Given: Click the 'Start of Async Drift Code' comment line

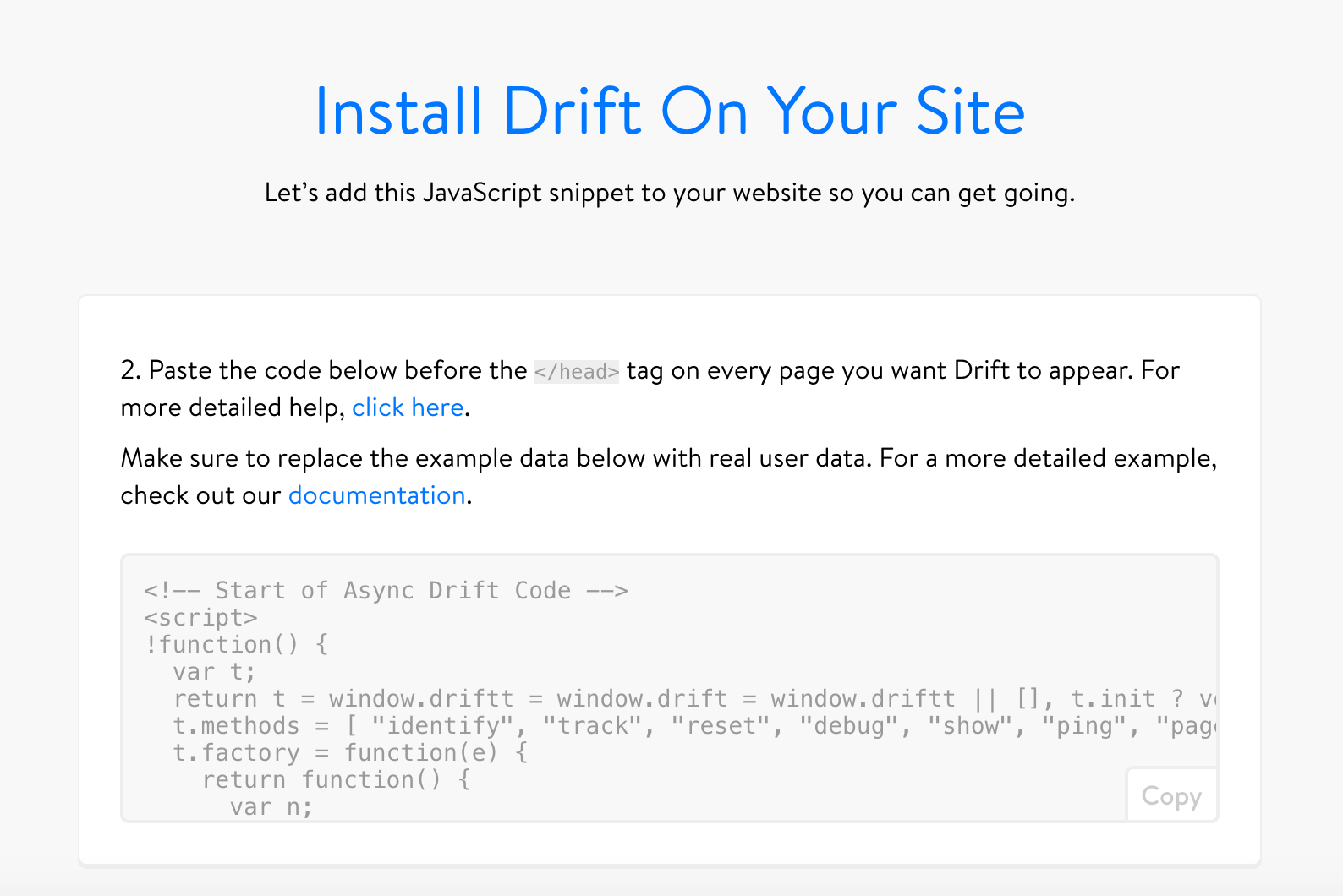Looking at the screenshot, I should 386,590.
